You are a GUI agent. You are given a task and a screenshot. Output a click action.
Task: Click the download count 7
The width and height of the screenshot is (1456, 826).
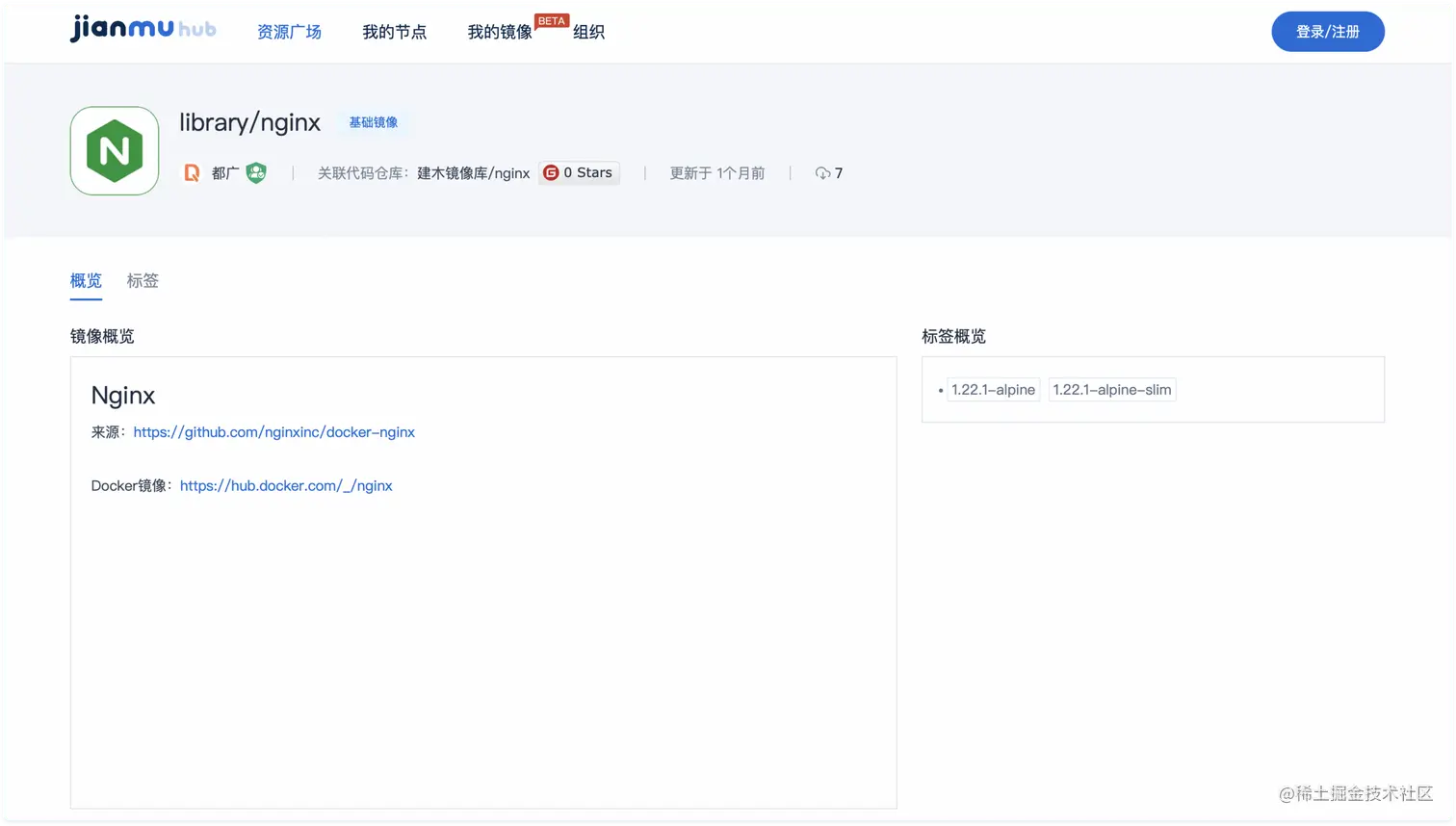(839, 173)
